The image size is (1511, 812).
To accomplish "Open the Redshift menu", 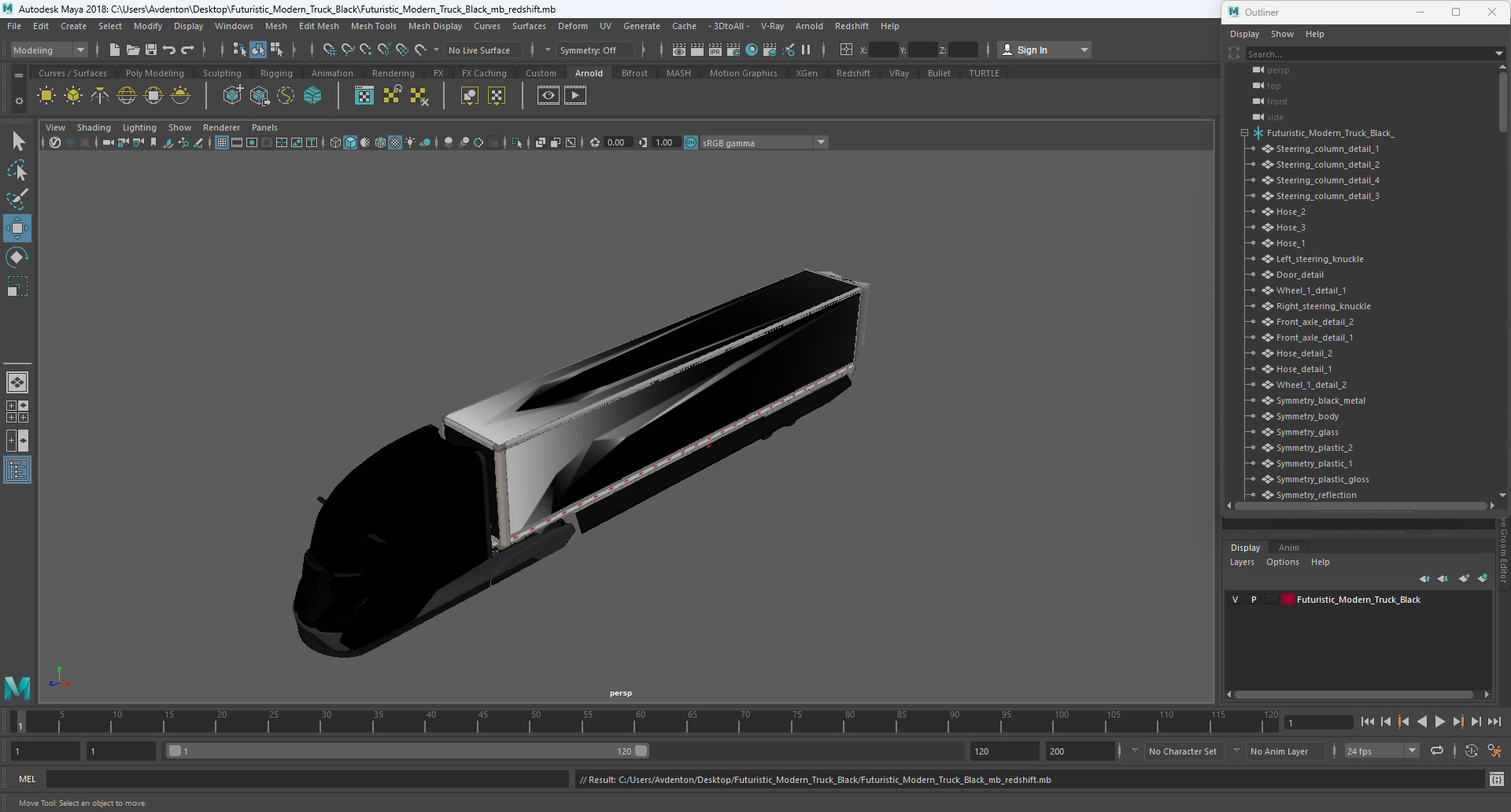I will coord(852,26).
